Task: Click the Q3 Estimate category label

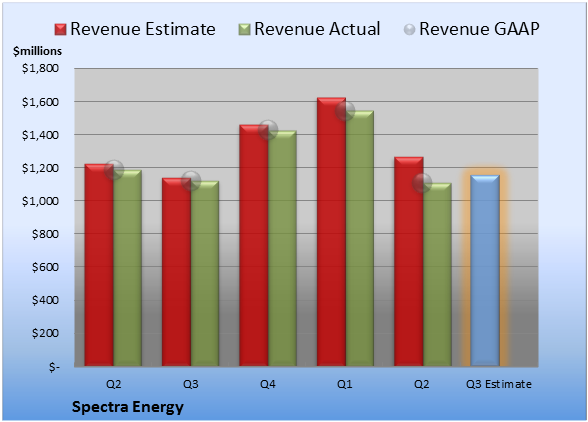Action: pyautogui.click(x=499, y=384)
